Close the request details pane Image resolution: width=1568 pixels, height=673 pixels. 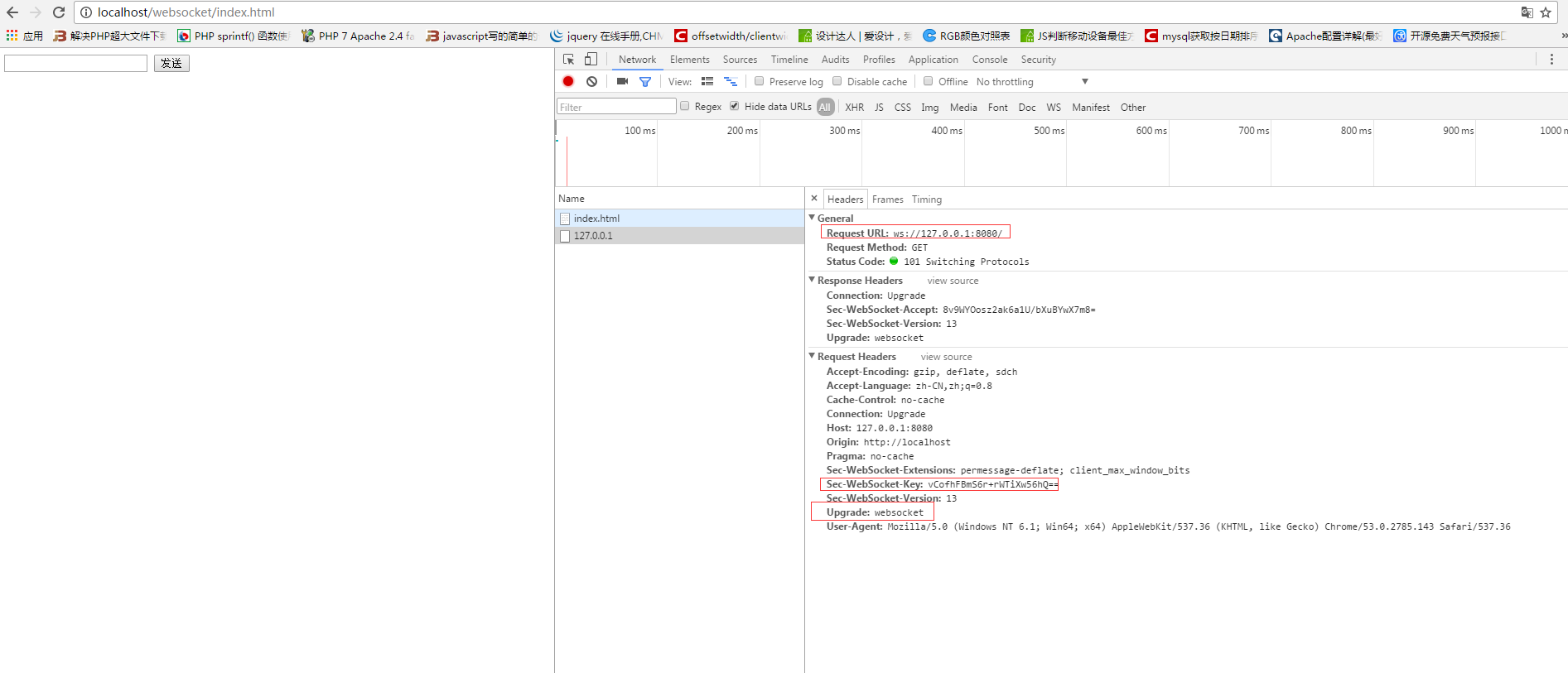point(814,199)
